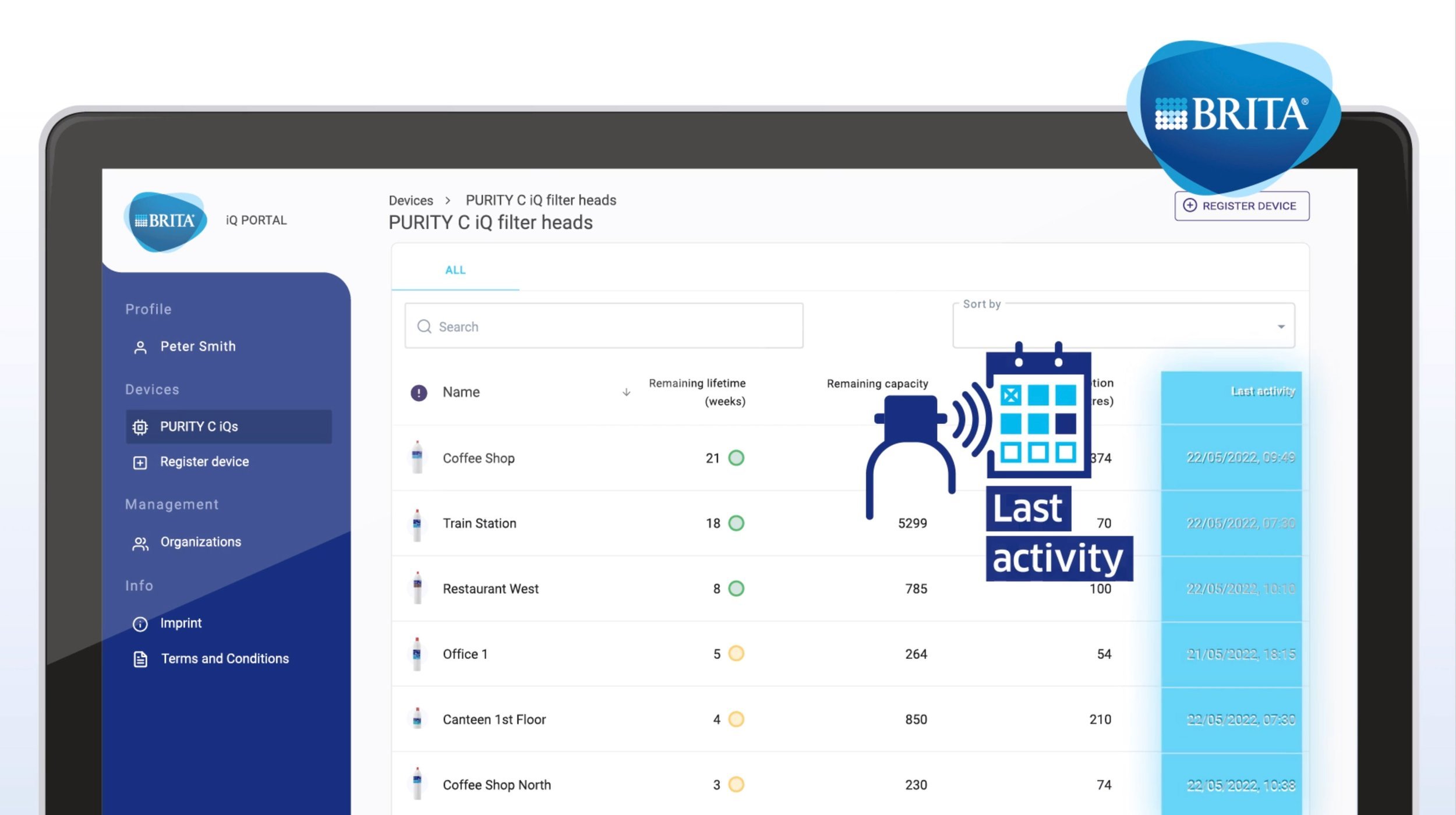Click the filter cartridge thumbnail for Coffee Shop
1456x815 pixels.
(417, 457)
